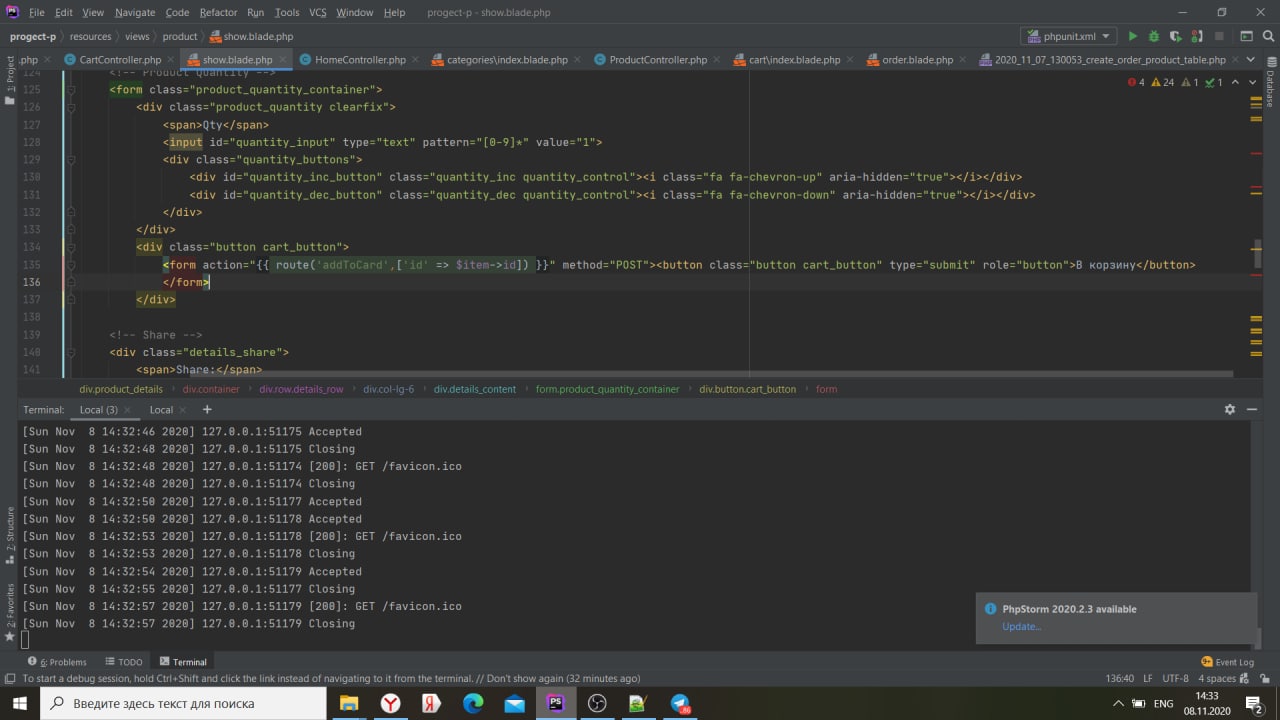This screenshot has height=720, width=1280.
Task: Click the ENG language indicator in tray
Action: [x=1163, y=704]
